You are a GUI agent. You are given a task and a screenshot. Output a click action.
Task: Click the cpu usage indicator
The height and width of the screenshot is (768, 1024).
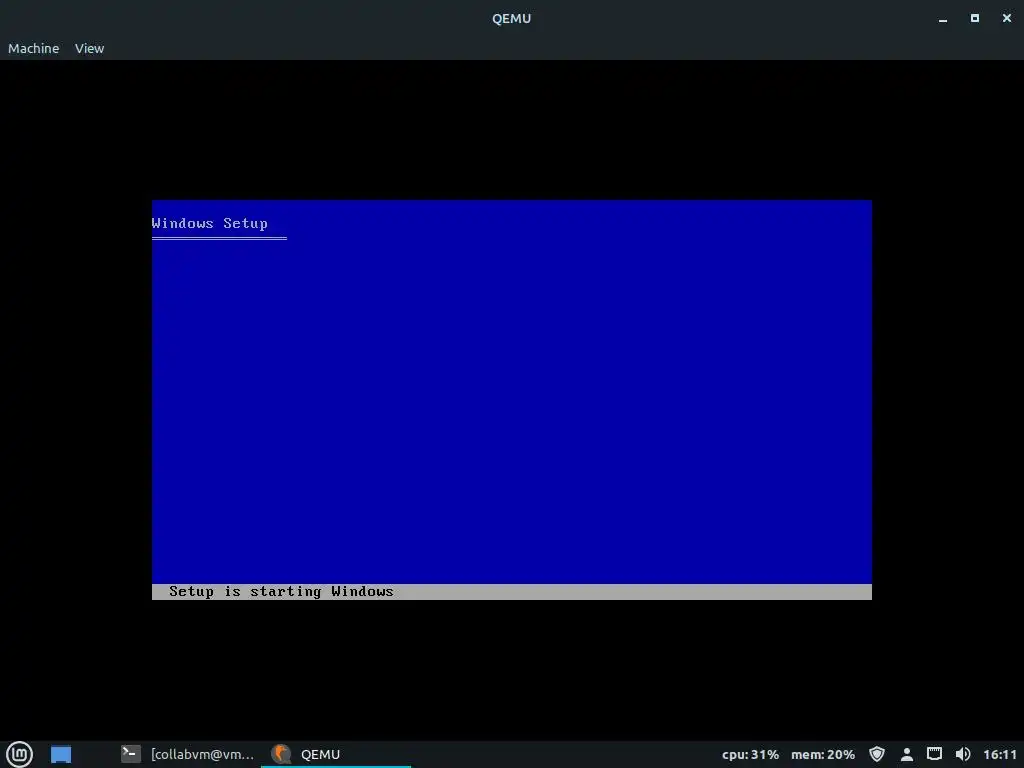click(x=750, y=754)
